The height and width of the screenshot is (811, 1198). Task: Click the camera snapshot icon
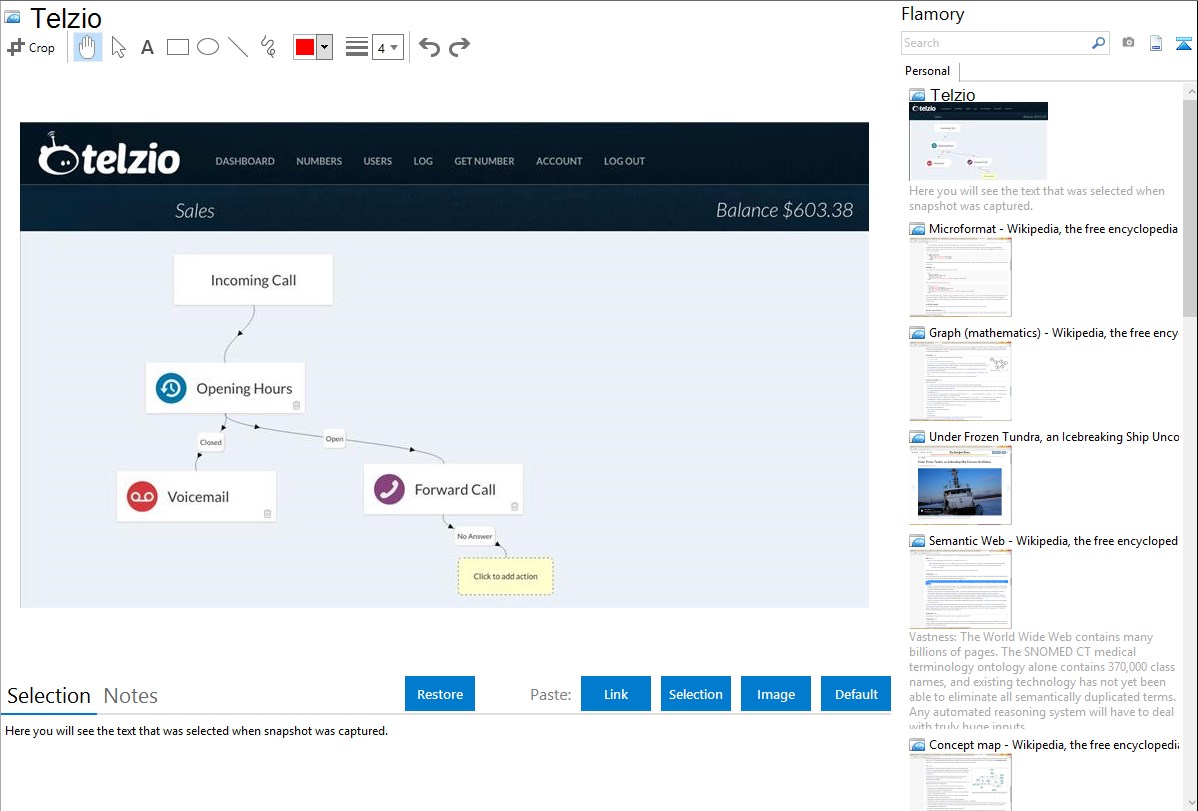(x=1128, y=43)
